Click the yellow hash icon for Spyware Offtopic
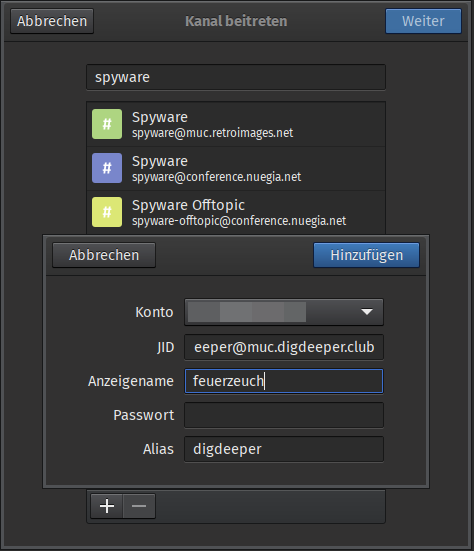The image size is (474, 551). coord(107,212)
